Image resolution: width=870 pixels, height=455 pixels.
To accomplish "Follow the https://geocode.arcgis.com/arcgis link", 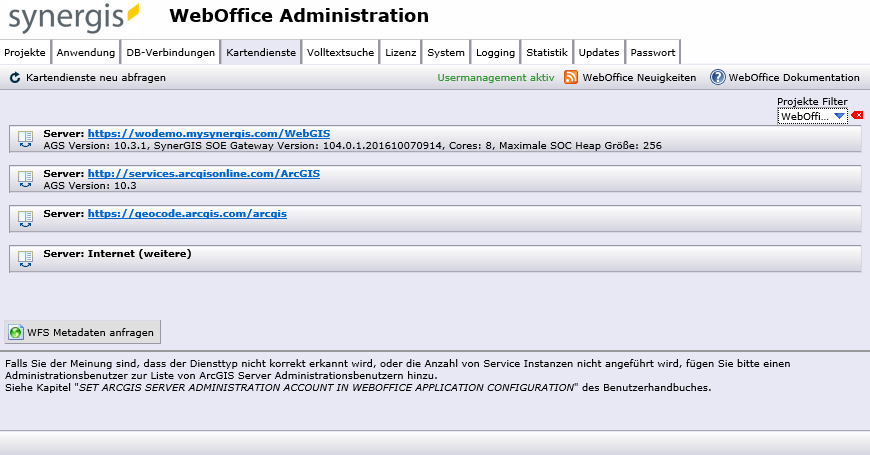I will [x=187, y=213].
